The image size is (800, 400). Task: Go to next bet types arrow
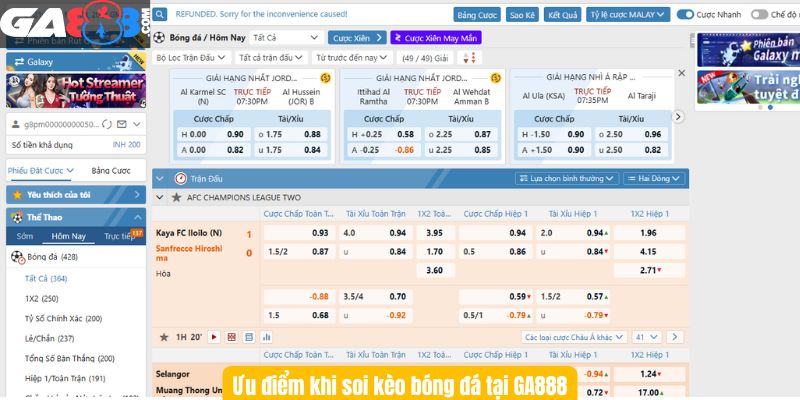point(674,337)
